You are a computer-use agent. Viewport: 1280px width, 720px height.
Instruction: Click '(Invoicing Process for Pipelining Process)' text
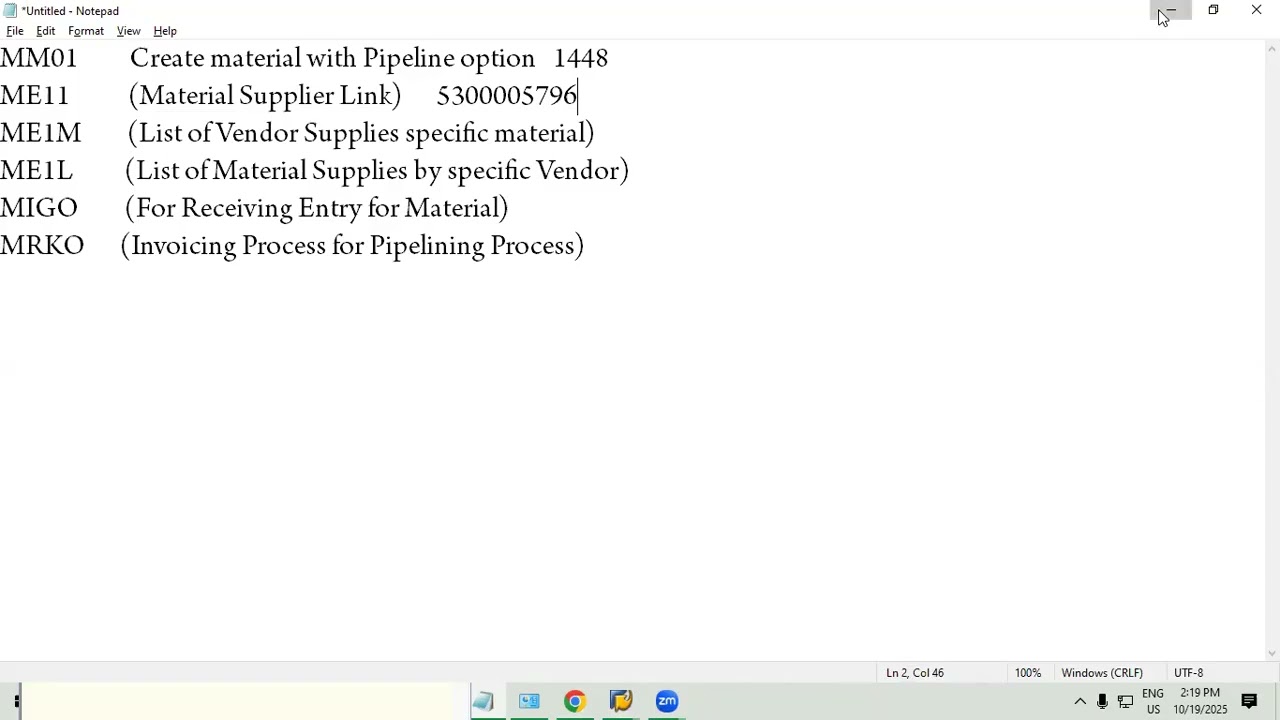click(352, 246)
